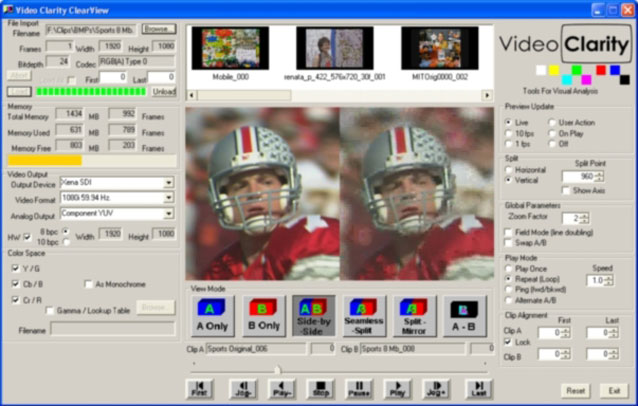Set split to Vertical
The width and height of the screenshot is (638, 406).
[x=508, y=180]
